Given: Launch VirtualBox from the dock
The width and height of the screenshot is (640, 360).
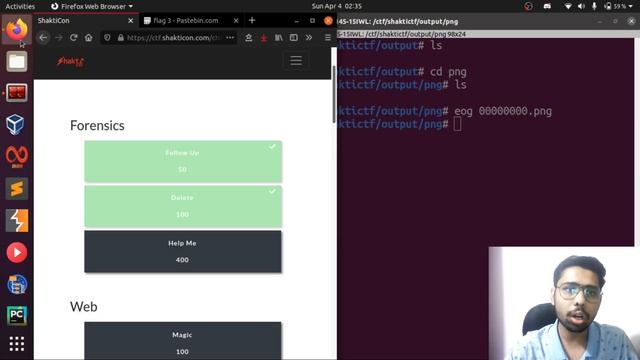Looking at the screenshot, I should [x=16, y=124].
